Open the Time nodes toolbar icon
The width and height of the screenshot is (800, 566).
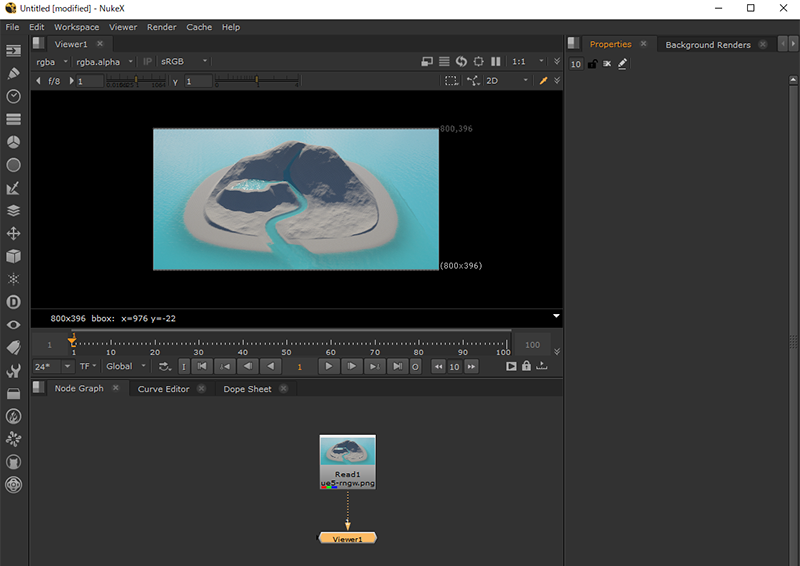pos(14,96)
